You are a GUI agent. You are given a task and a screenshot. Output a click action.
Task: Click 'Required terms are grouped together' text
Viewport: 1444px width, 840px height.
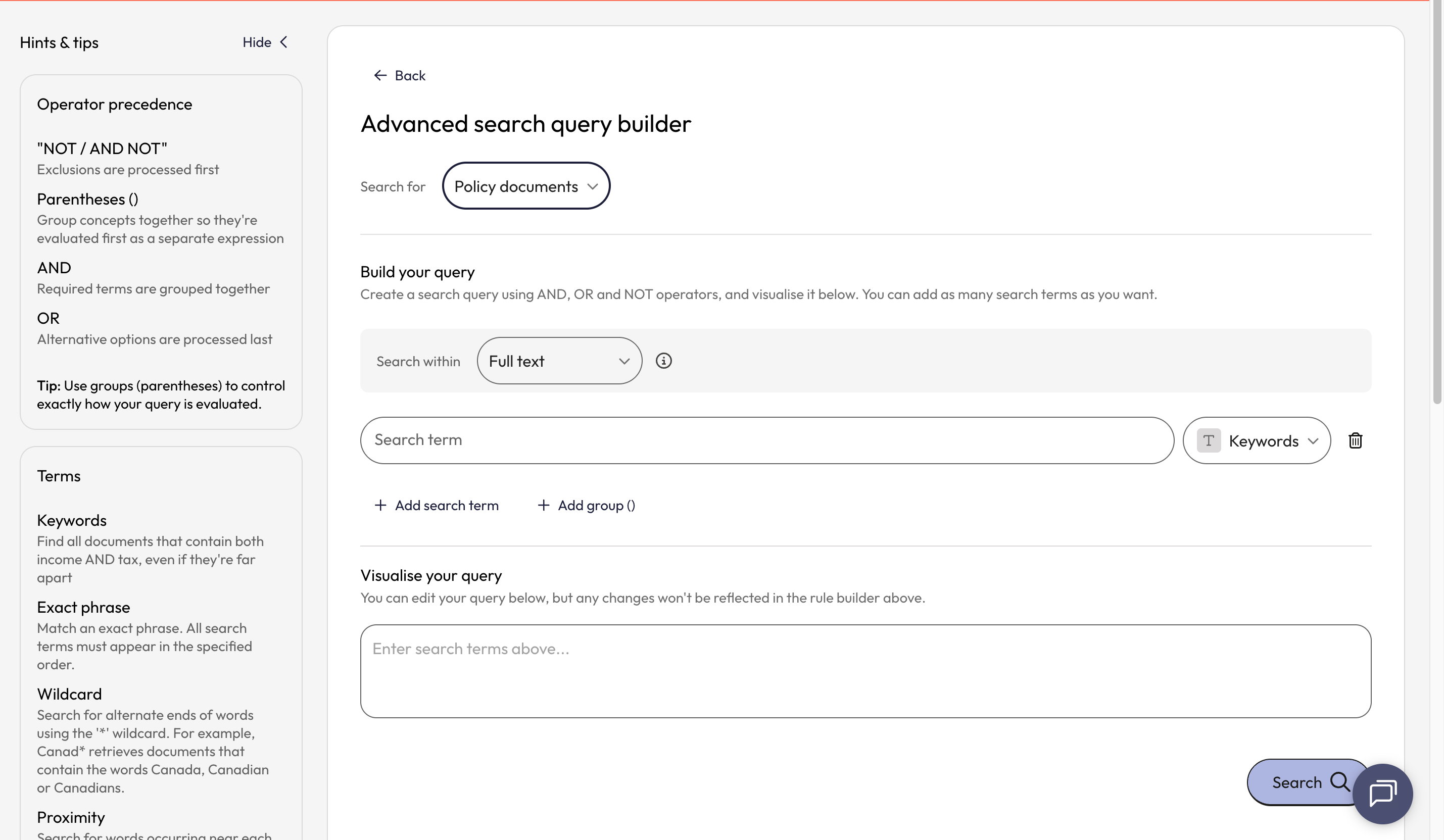click(153, 288)
